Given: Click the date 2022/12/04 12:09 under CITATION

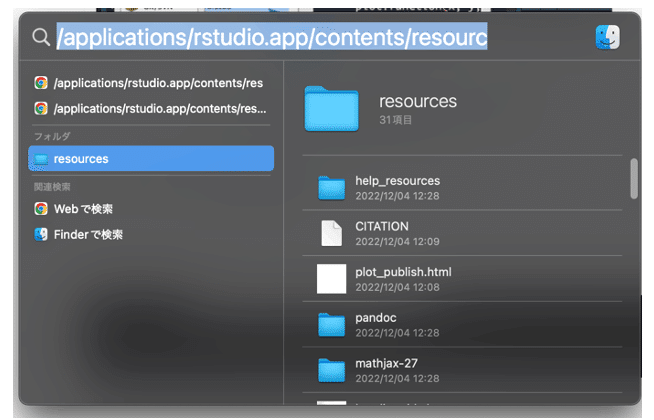Looking at the screenshot, I should point(397,241).
